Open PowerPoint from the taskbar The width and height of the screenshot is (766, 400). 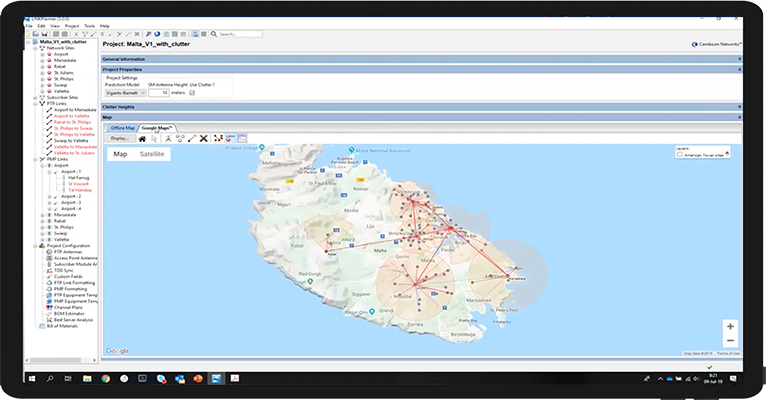coord(198,379)
